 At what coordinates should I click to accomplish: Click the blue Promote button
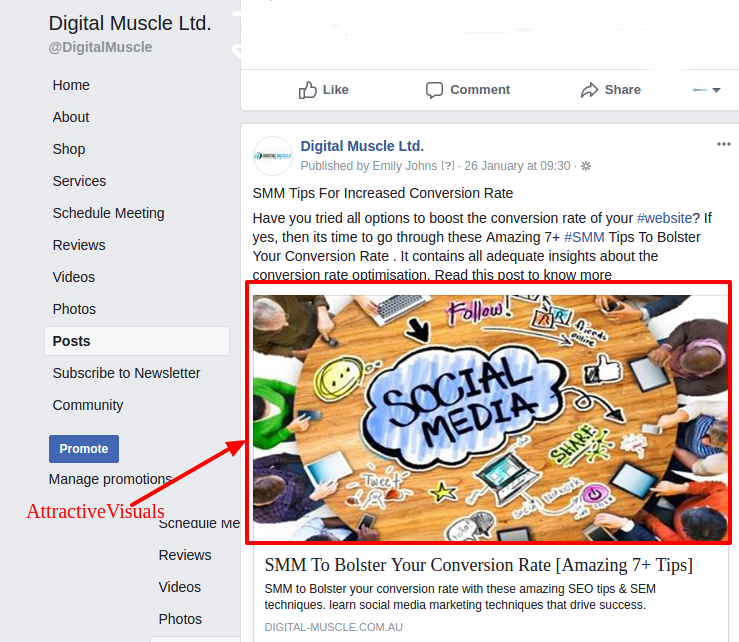point(84,449)
